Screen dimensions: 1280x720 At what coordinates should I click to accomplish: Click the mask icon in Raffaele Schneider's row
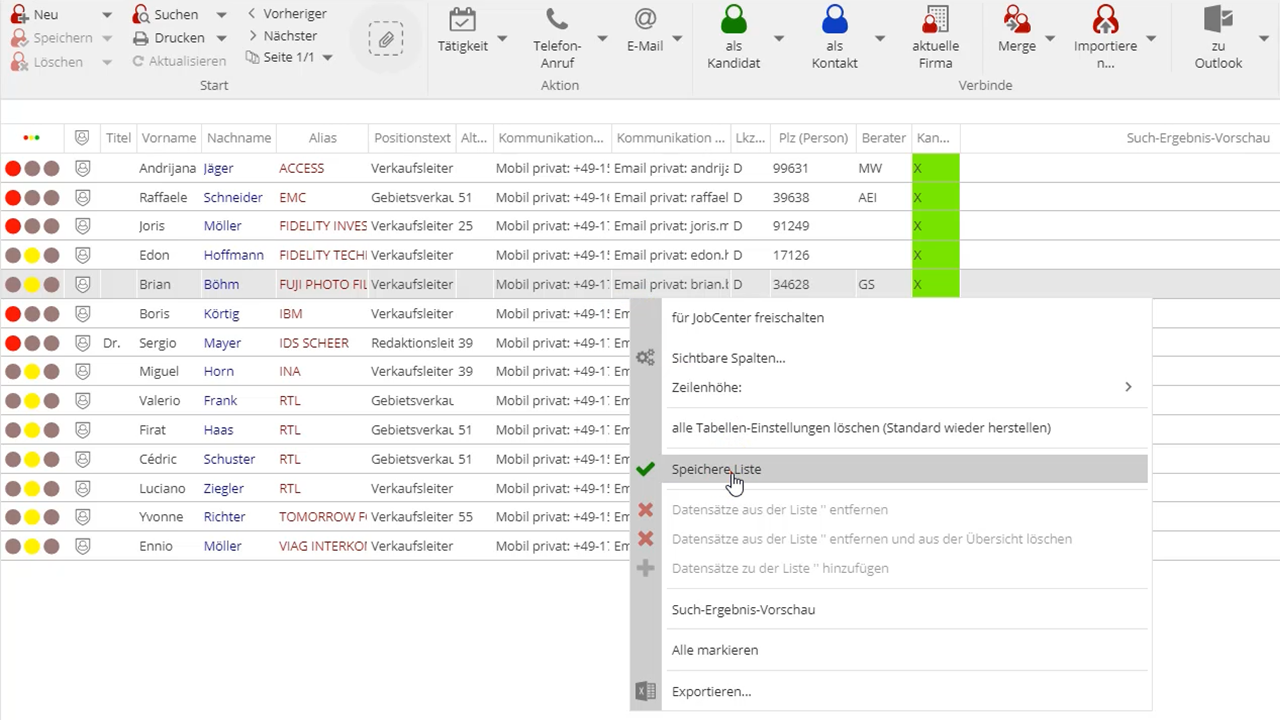(83, 197)
